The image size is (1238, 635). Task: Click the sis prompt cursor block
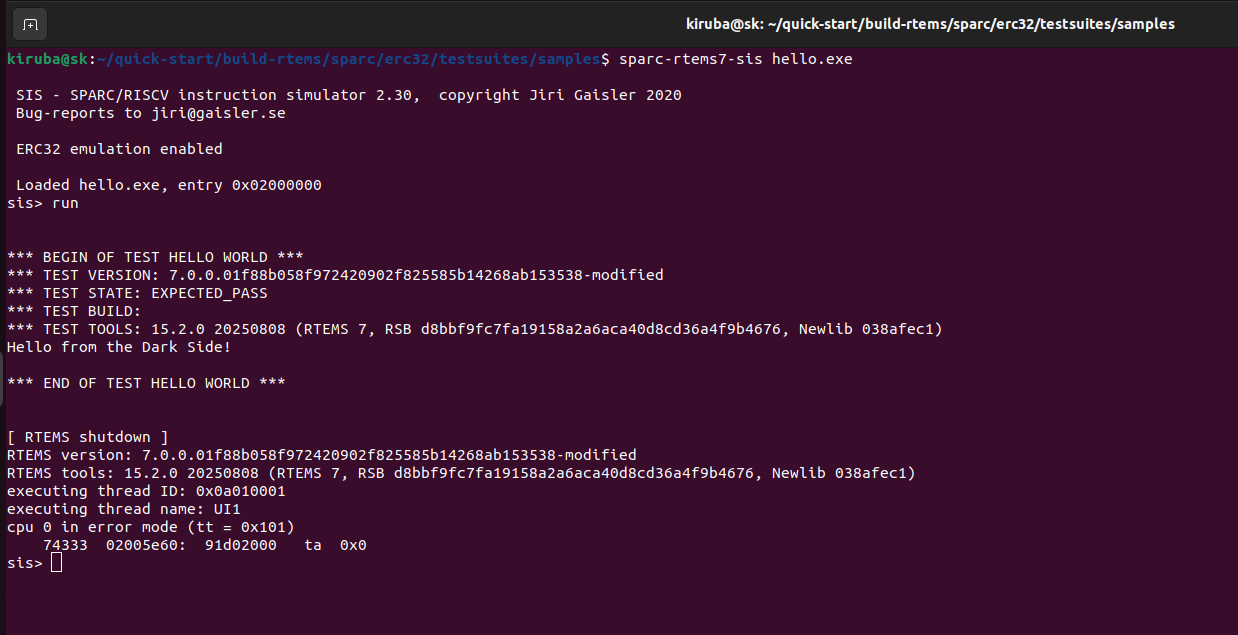pos(56,563)
